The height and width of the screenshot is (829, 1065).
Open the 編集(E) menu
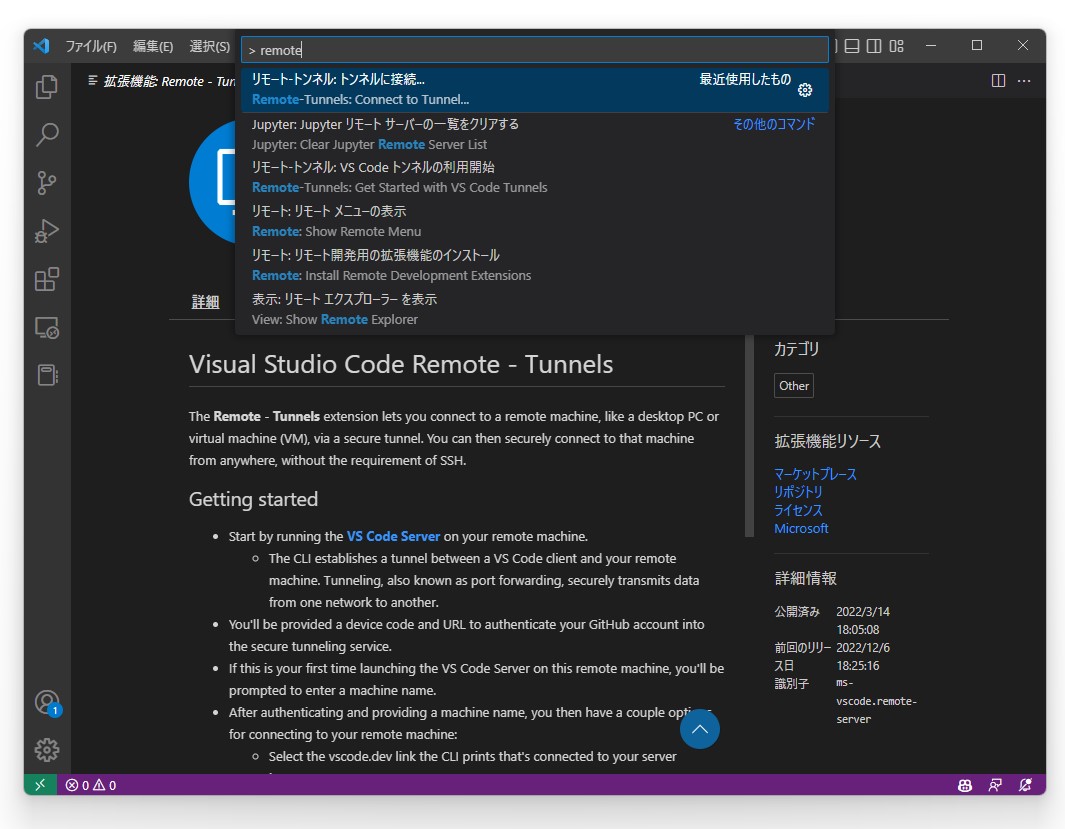(153, 46)
